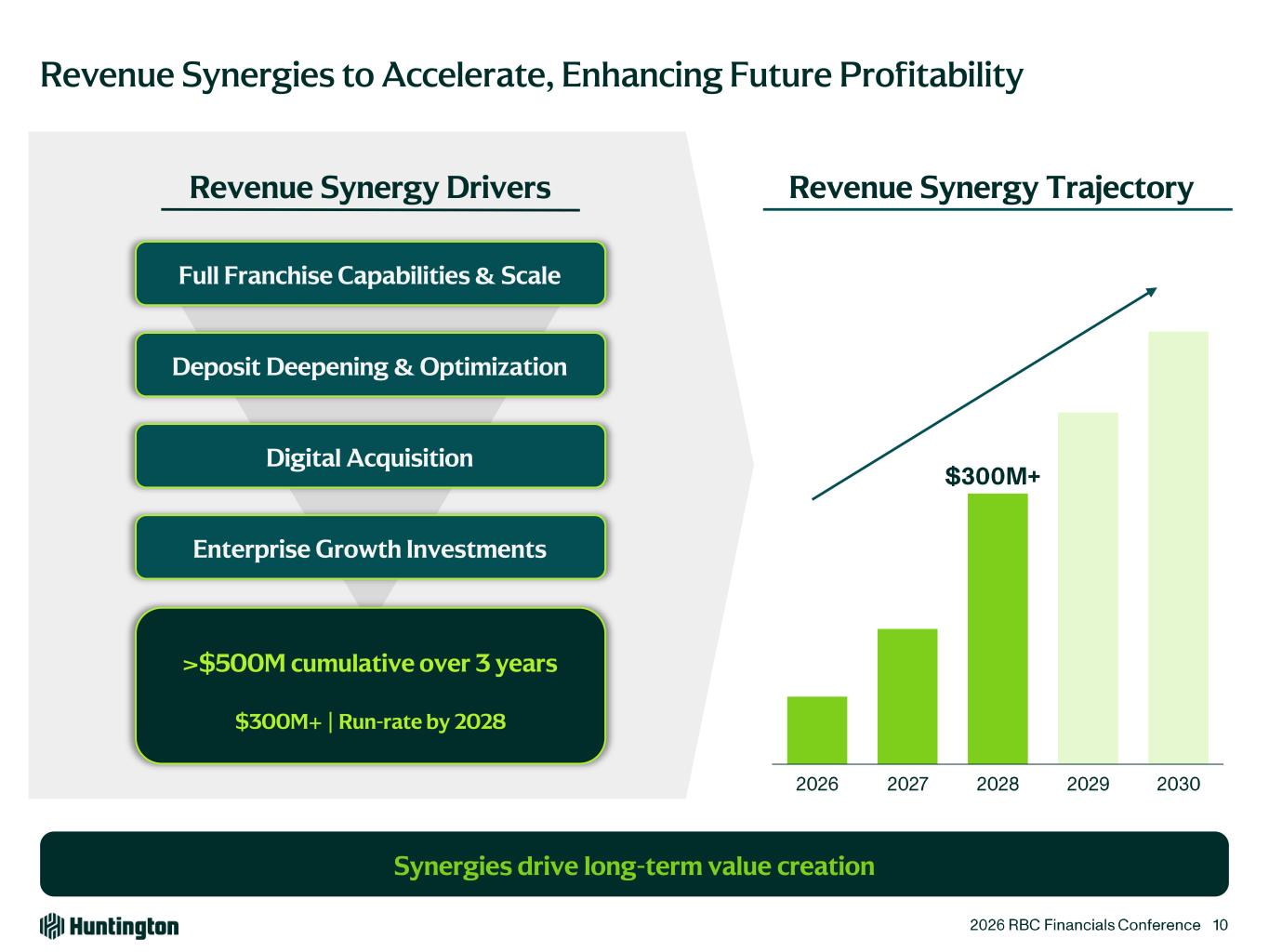This screenshot has height=952, width=1269.
Task: Click the Revenue Synergy Trajectory heading
Action: pos(990,188)
